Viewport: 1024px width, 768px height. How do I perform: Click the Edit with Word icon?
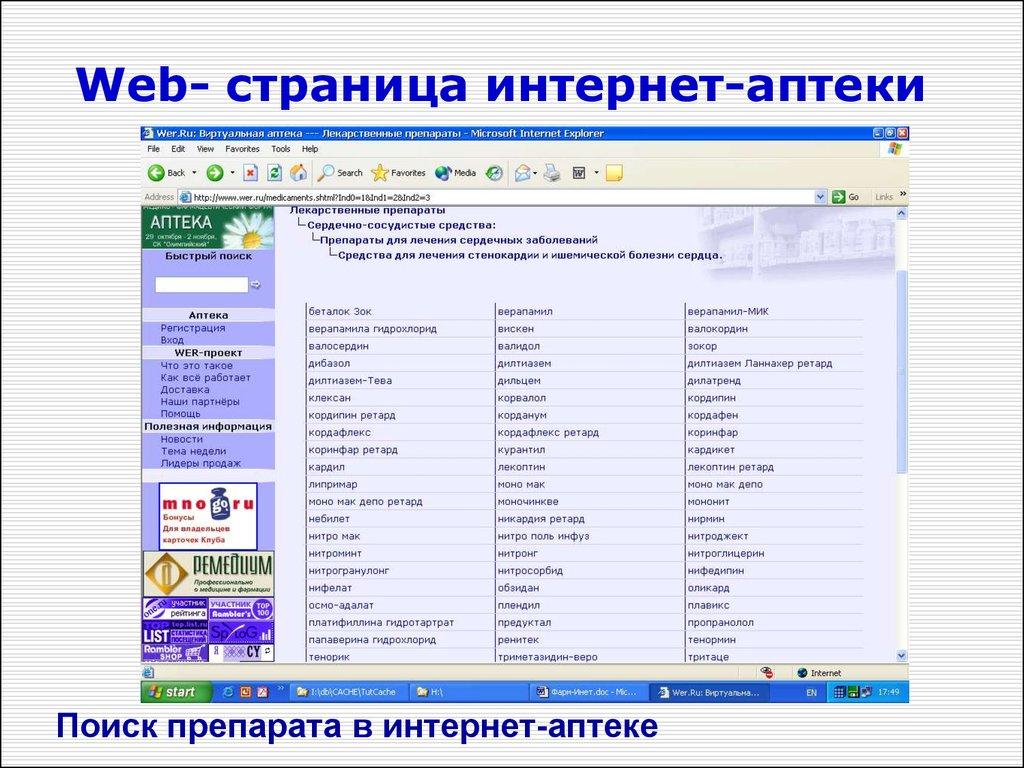(579, 173)
